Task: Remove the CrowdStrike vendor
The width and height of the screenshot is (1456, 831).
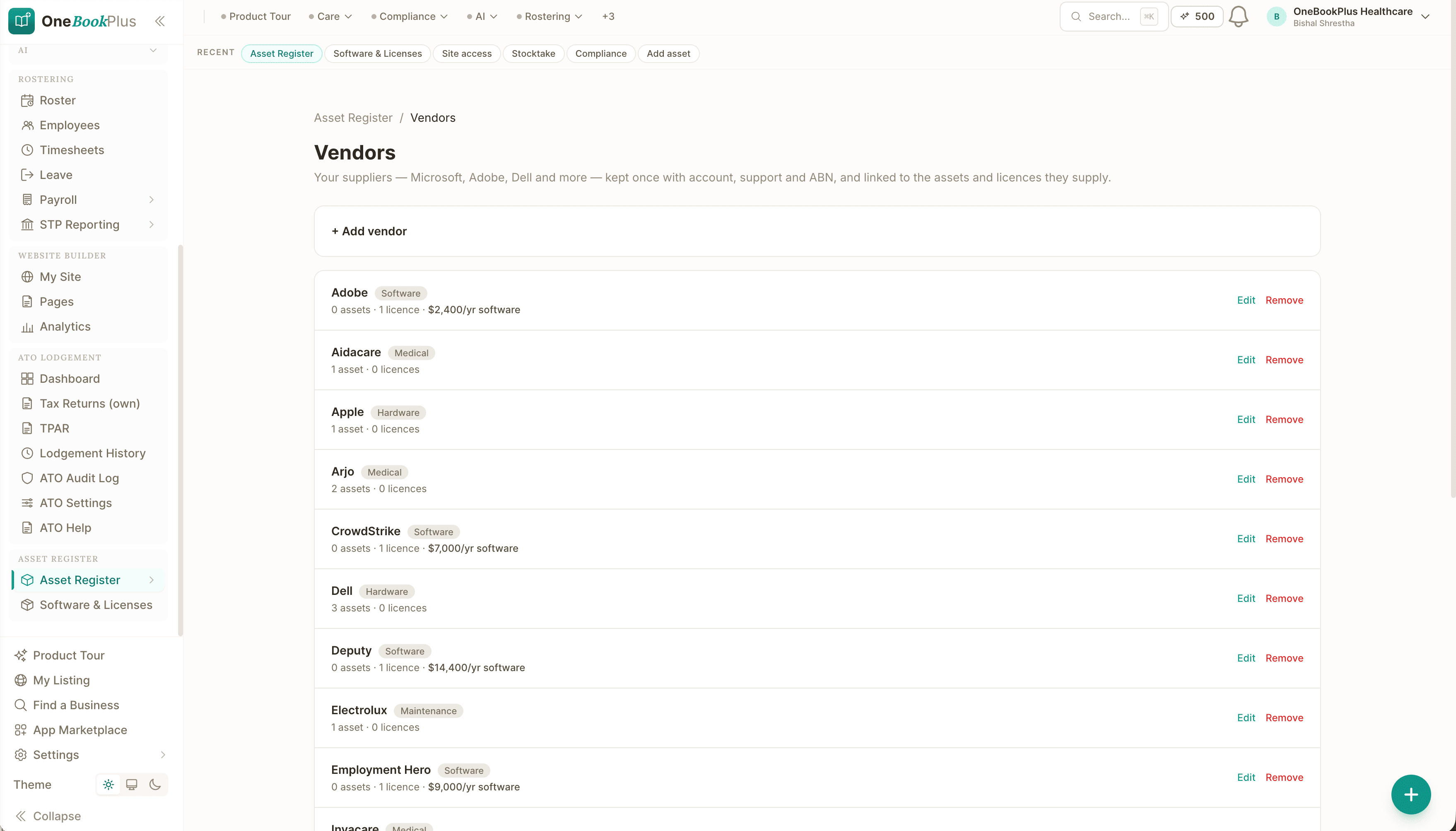Action: point(1284,539)
